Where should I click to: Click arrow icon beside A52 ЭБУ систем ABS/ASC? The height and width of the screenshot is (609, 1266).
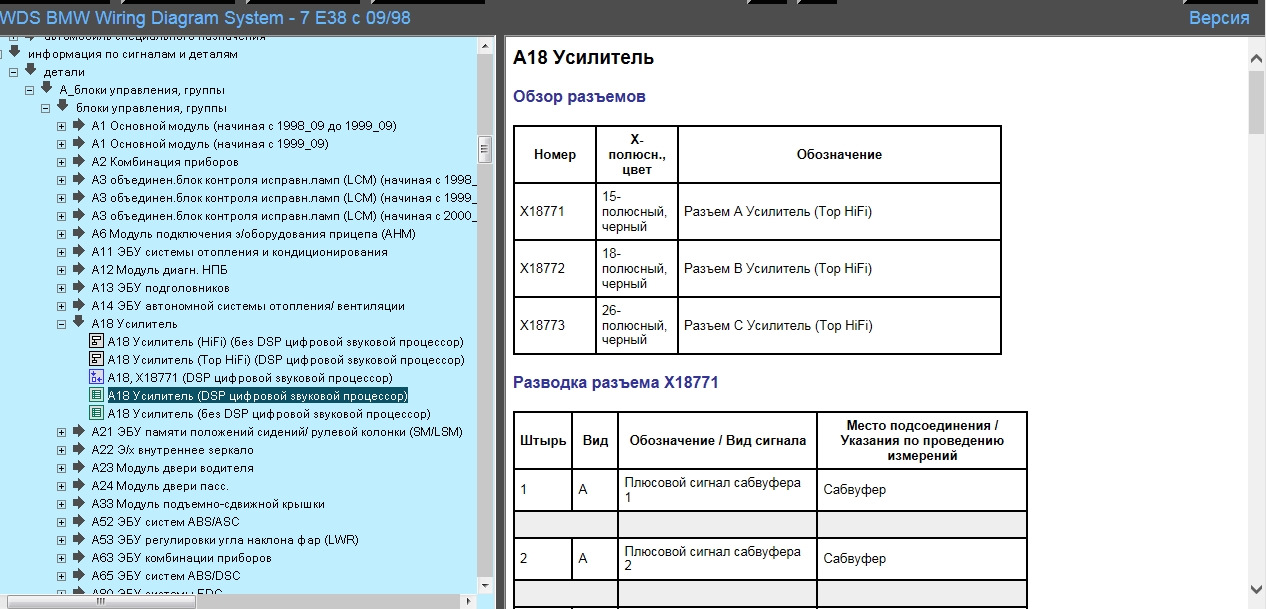coord(78,521)
